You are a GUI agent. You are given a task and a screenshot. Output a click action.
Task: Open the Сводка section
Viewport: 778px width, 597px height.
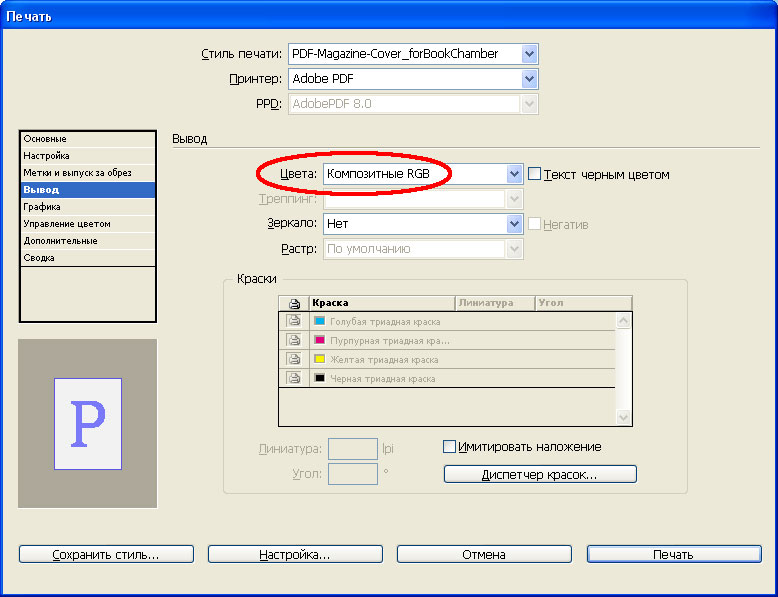click(x=88, y=258)
